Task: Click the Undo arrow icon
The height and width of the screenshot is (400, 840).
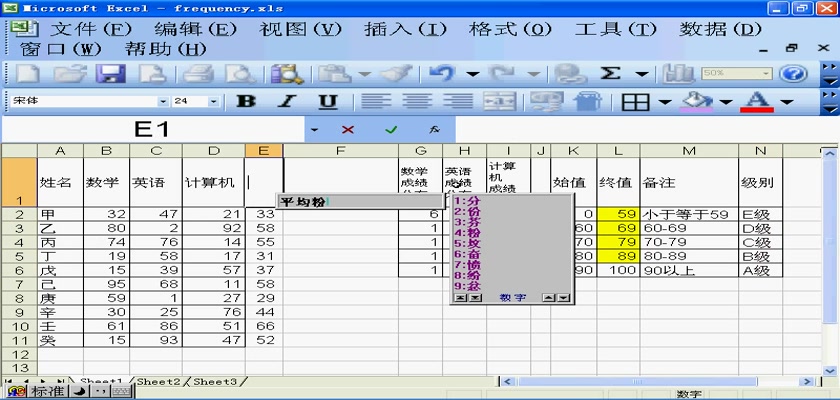Action: coord(442,73)
